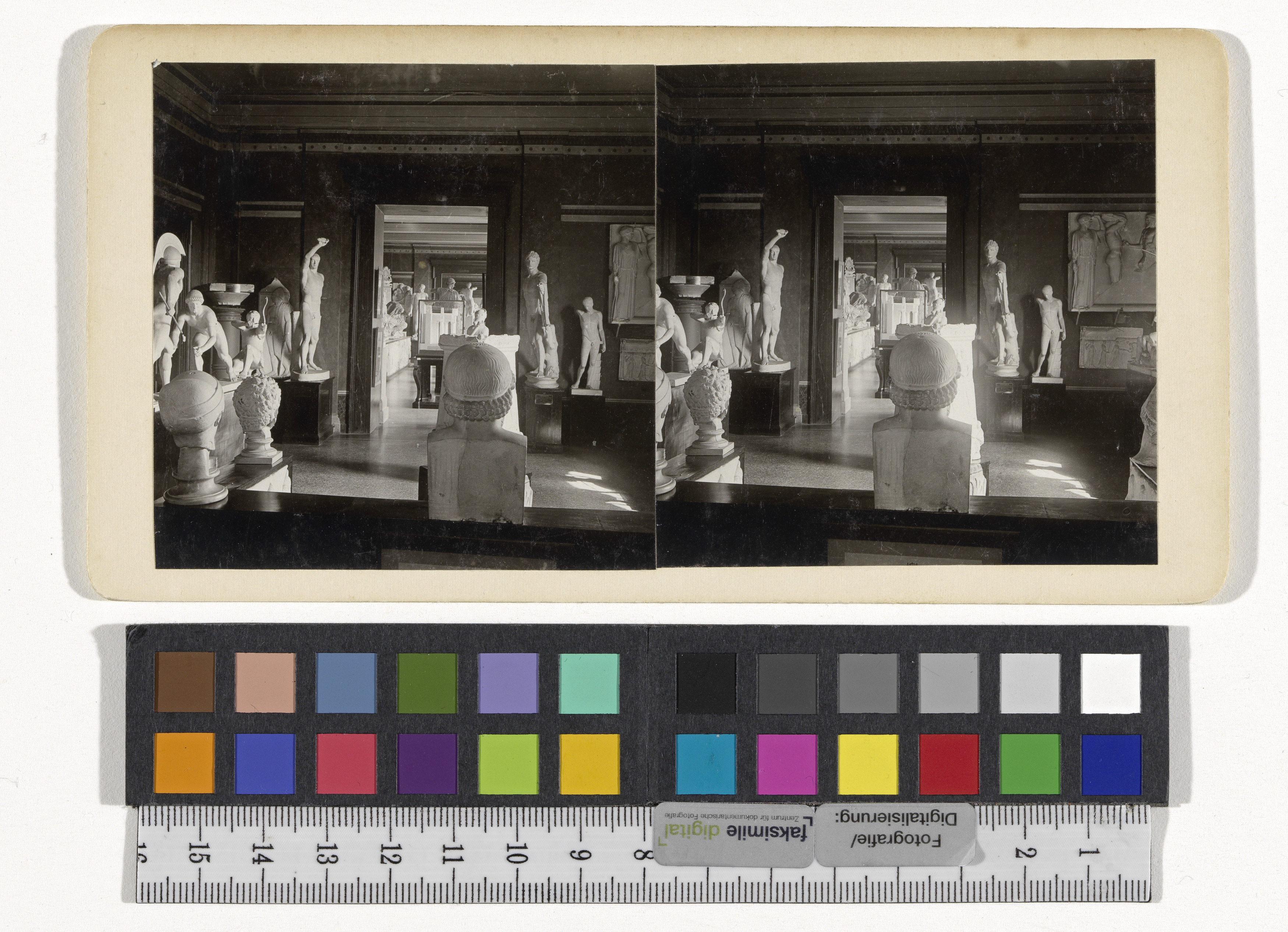
Task: Click the cyan blue color patch
Action: [x=706, y=764]
